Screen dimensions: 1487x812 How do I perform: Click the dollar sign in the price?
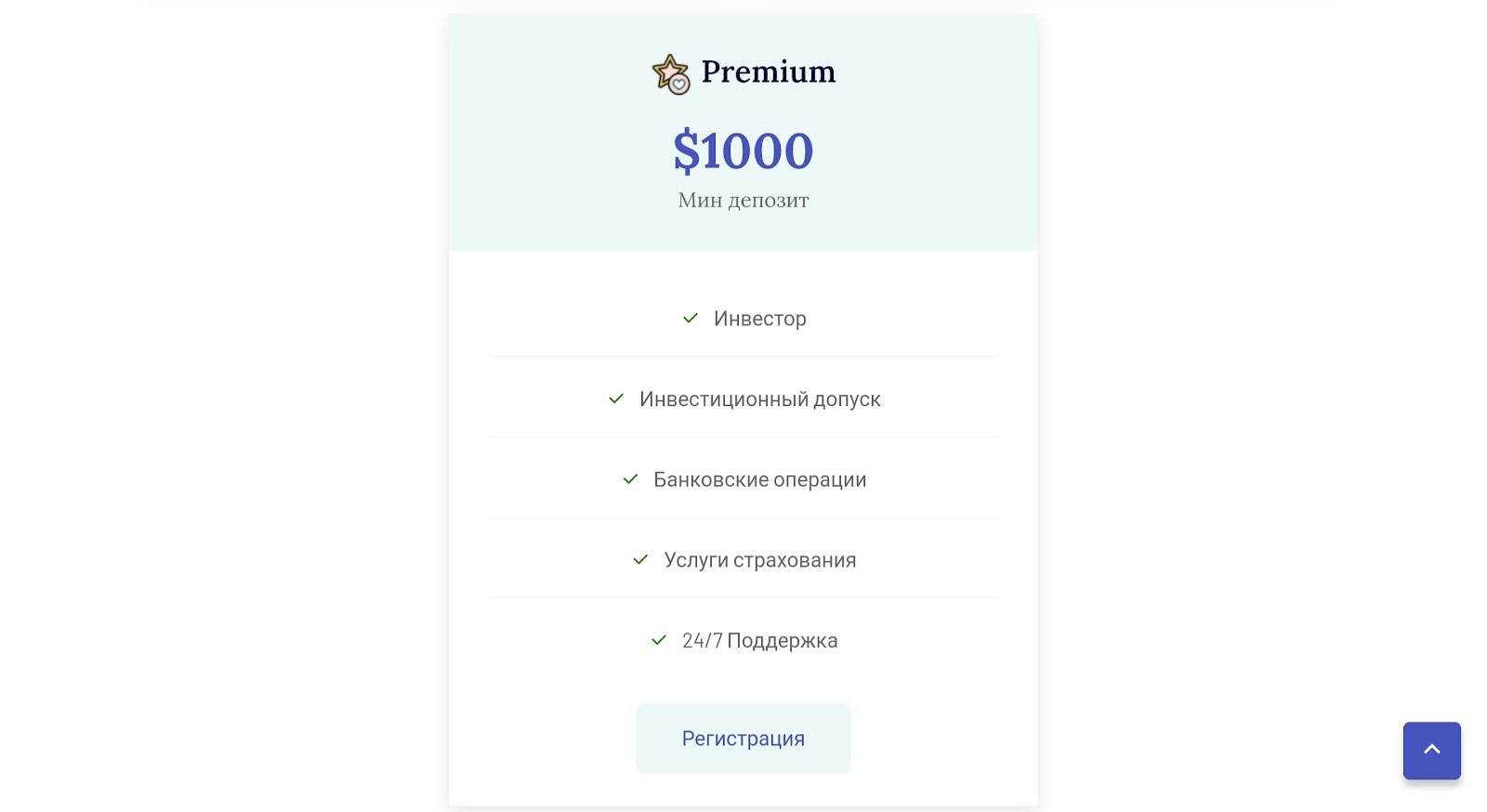(x=686, y=151)
